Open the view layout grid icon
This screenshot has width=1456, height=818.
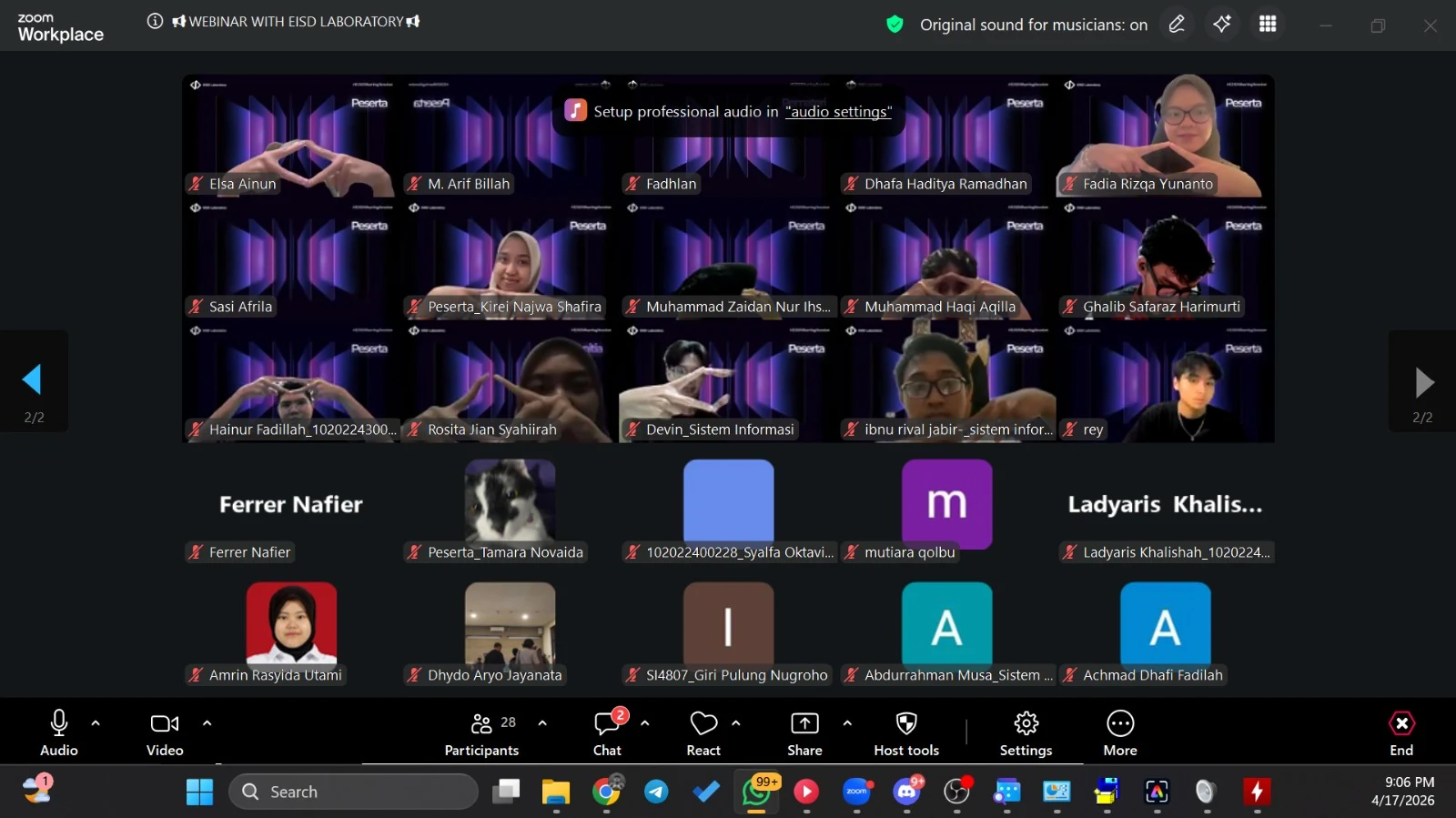click(x=1268, y=25)
